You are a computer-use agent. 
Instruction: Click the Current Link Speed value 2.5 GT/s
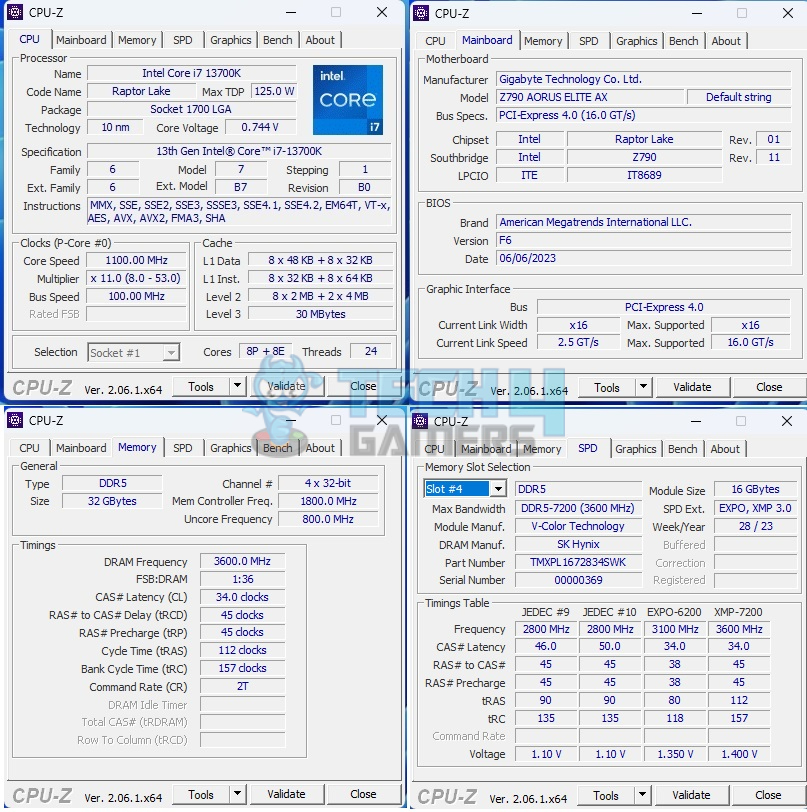pyautogui.click(x=578, y=342)
